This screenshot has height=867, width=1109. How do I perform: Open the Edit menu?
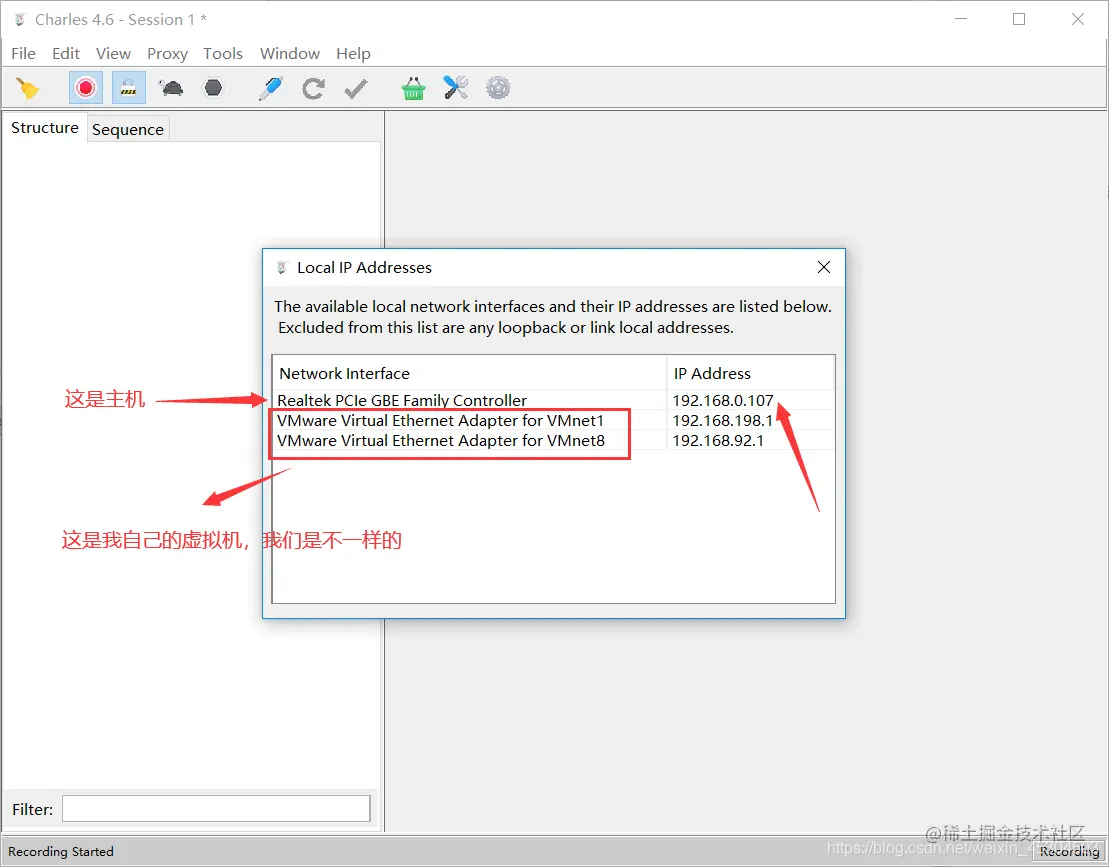[66, 54]
